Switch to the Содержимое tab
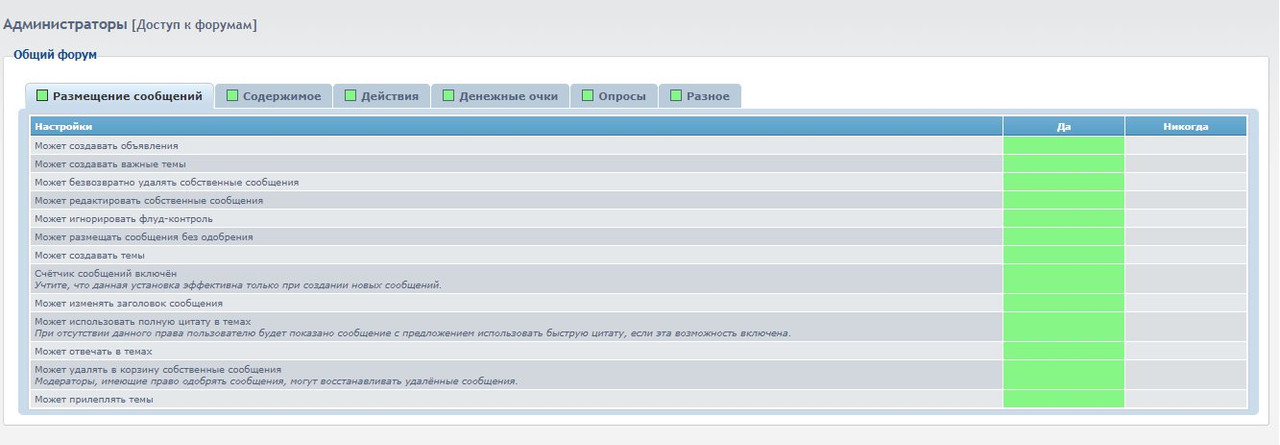This screenshot has height=445, width=1280. tap(273, 96)
